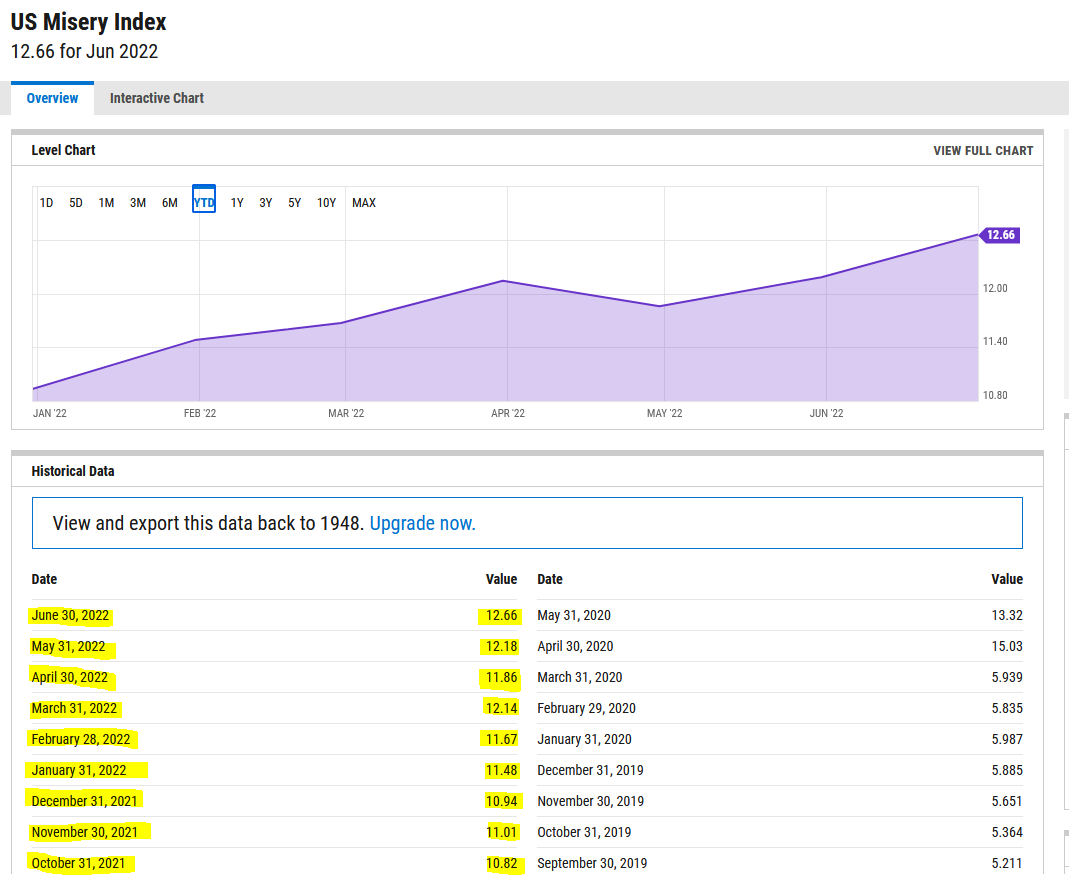This screenshot has height=875, width=1069.
Task: Select the 5.939 value cell
Action: click(x=1007, y=677)
